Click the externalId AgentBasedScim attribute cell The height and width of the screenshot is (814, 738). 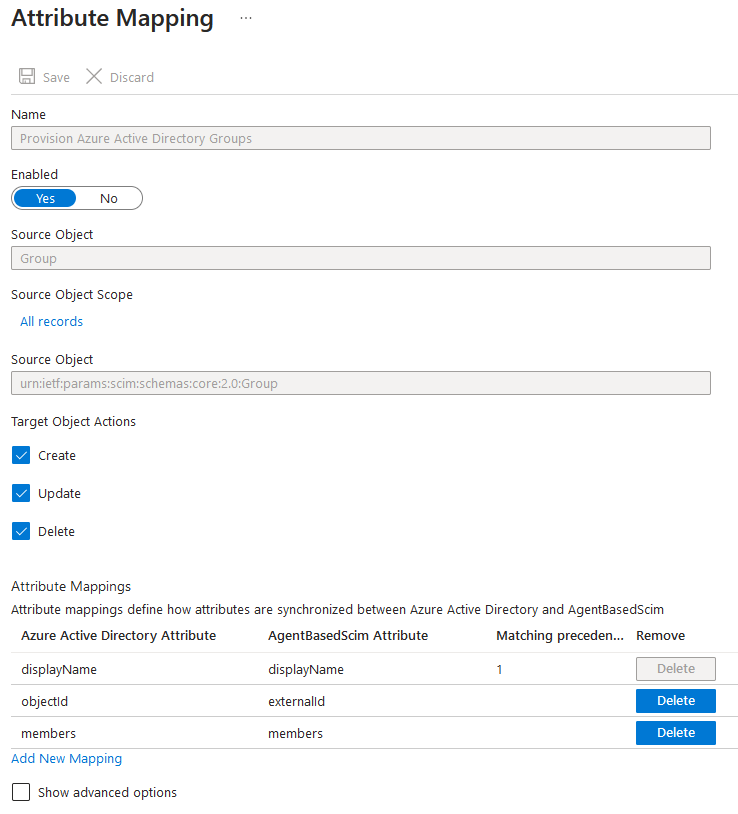click(x=296, y=701)
